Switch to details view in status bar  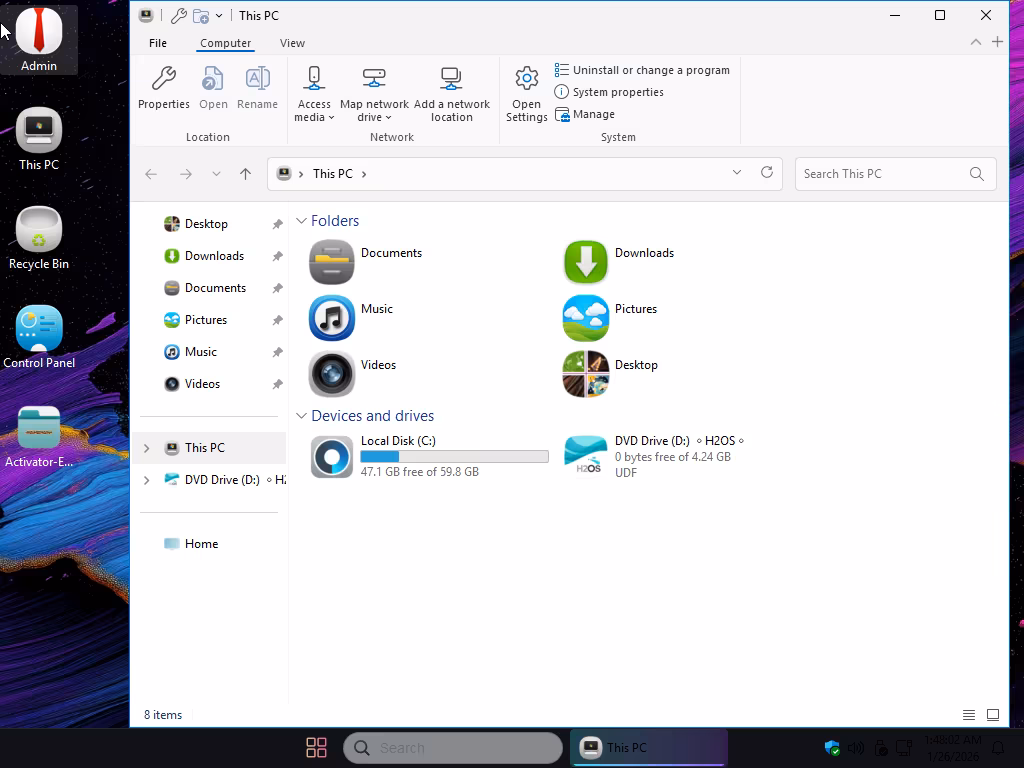pos(969,715)
